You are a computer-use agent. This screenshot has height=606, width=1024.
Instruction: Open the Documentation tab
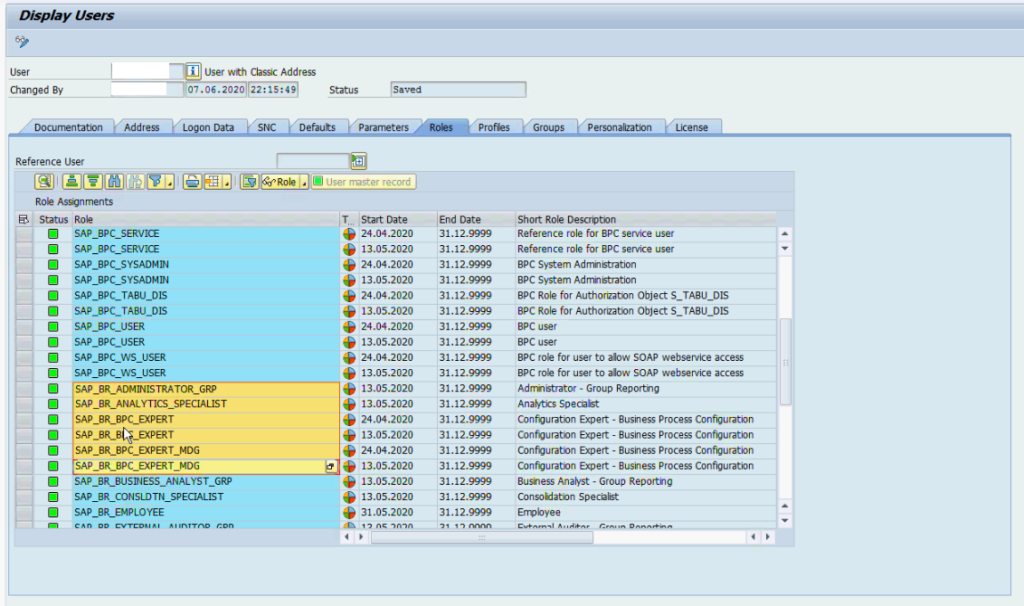click(x=68, y=127)
